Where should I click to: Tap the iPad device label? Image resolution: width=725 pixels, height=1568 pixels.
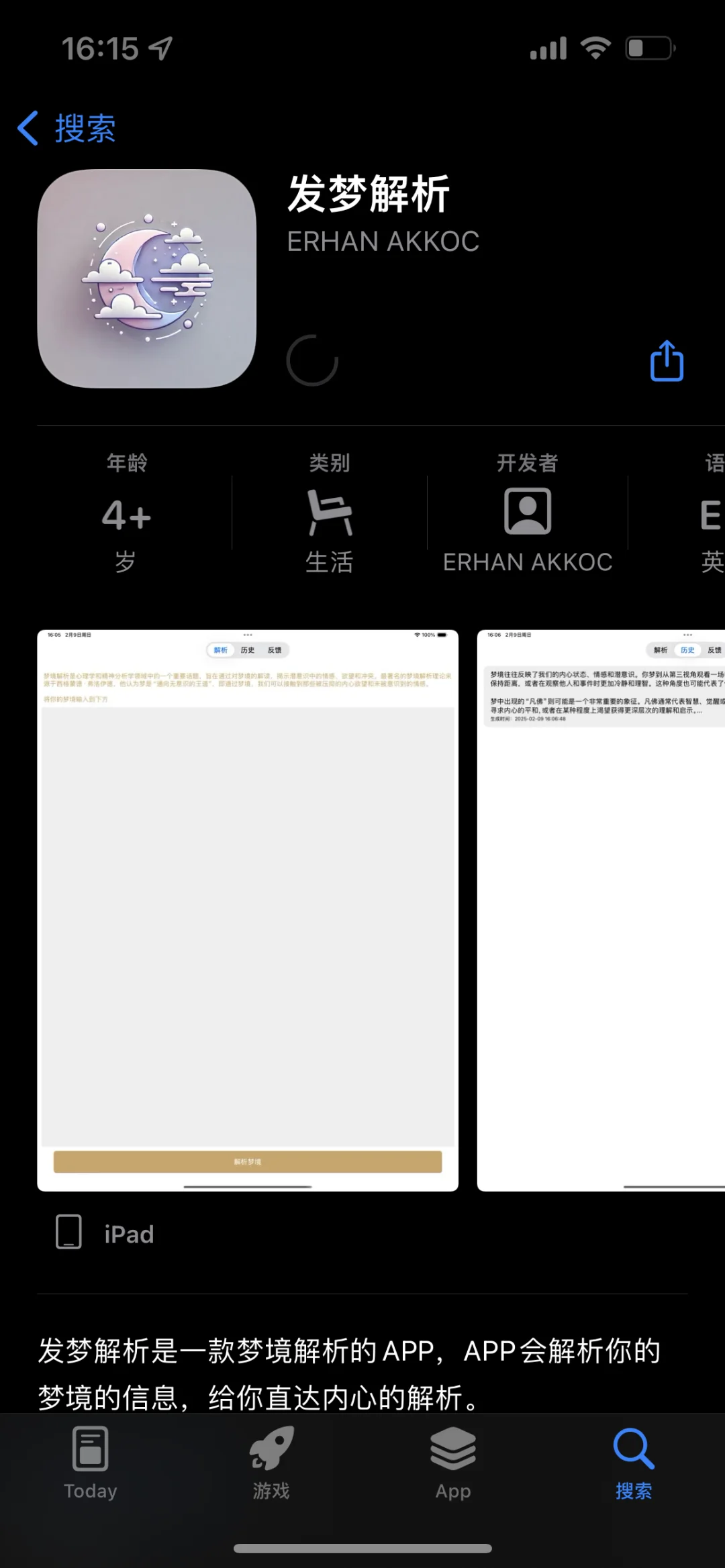tap(129, 1235)
